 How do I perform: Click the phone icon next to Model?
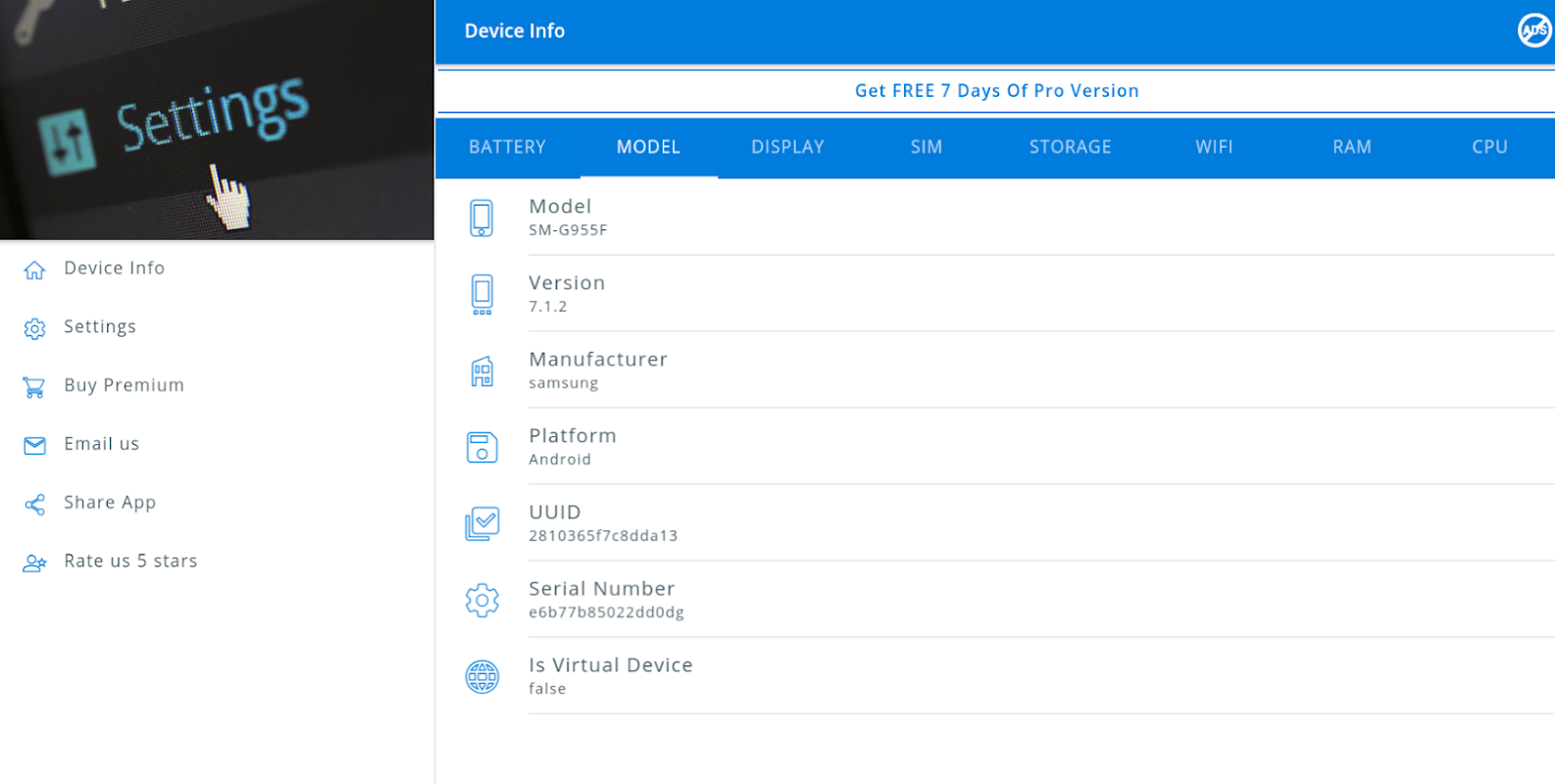click(x=481, y=218)
